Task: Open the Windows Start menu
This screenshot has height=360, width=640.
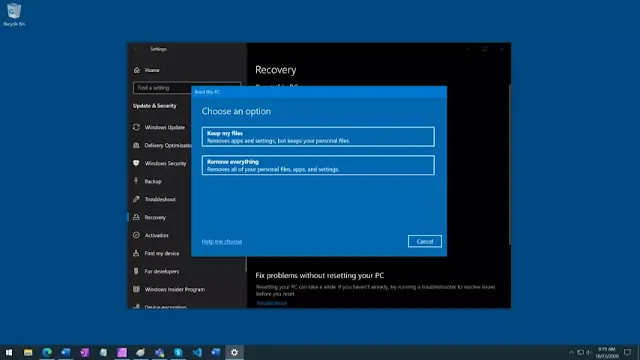Action: [9, 352]
